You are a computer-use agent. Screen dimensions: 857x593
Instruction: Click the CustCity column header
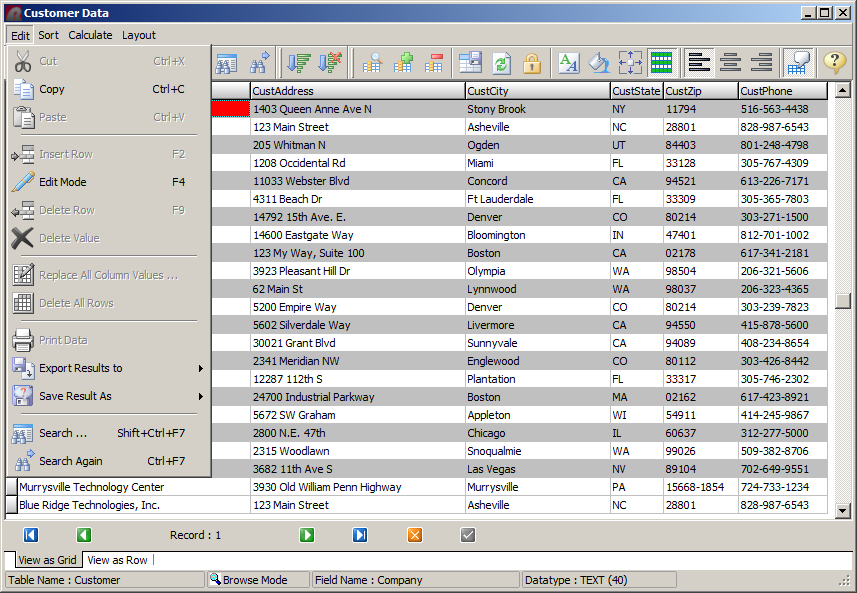536,91
